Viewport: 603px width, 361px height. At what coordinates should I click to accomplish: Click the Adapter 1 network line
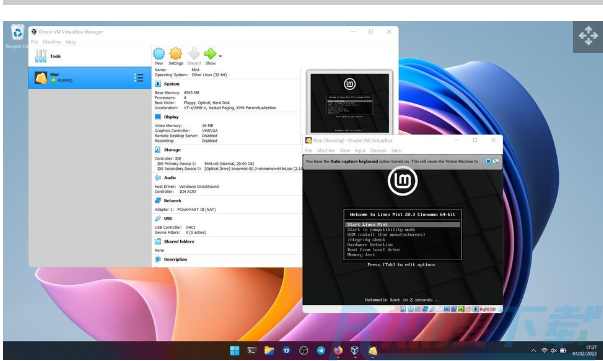click(x=185, y=210)
